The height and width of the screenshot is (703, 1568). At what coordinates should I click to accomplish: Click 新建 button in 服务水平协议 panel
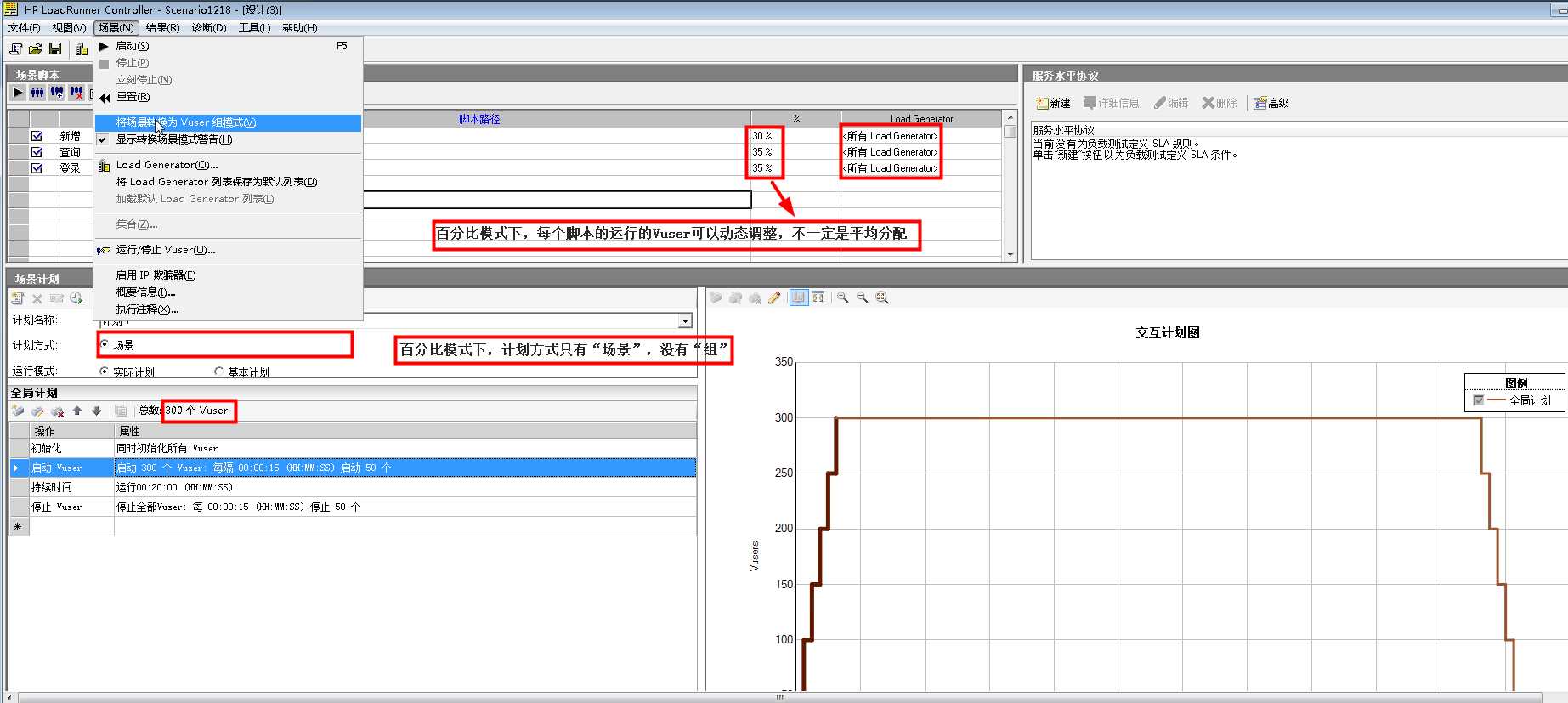[1053, 103]
